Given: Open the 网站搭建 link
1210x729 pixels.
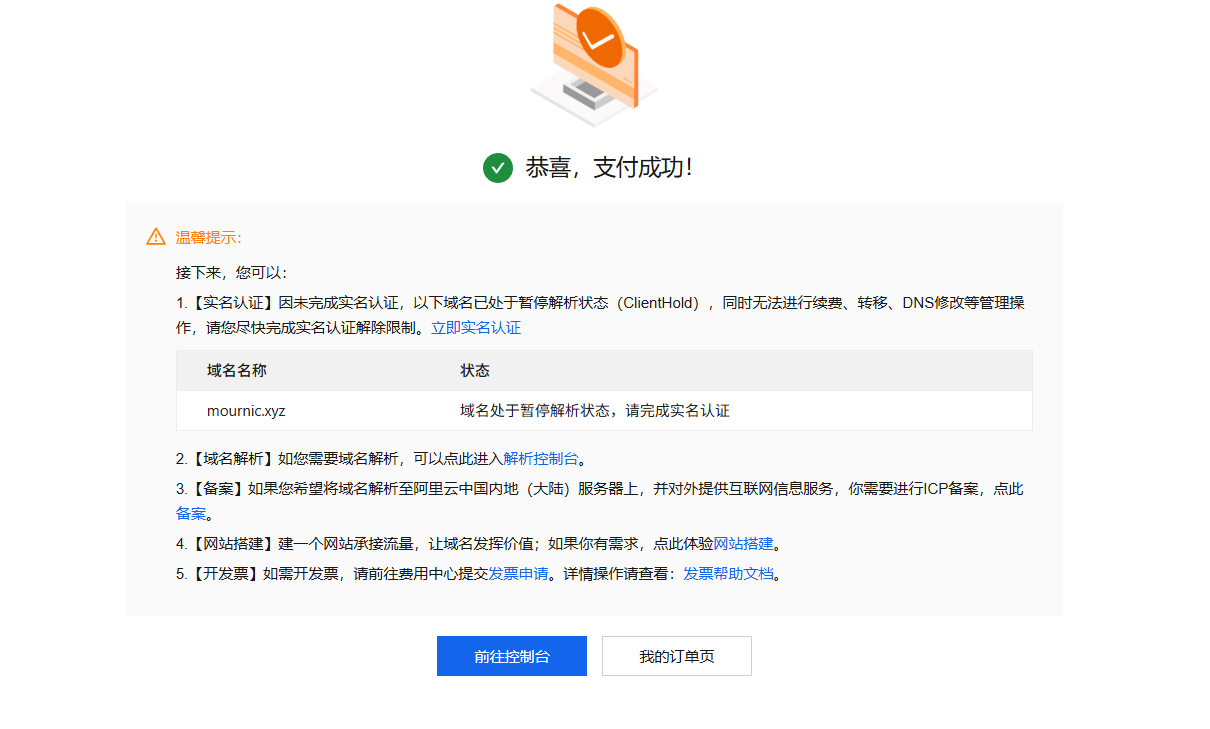Looking at the screenshot, I should point(743,544).
